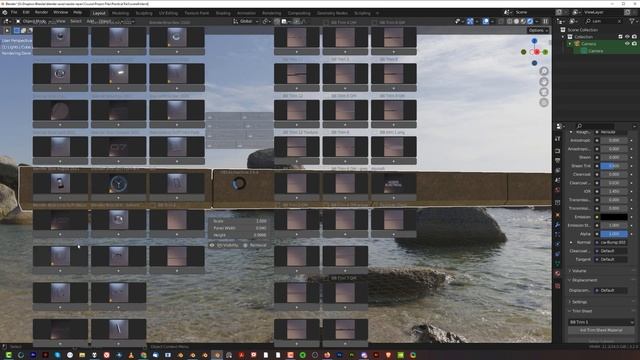Open the viewport View menu
Image resolution: width=640 pixels, height=360 pixels.
pyautogui.click(x=60, y=21)
